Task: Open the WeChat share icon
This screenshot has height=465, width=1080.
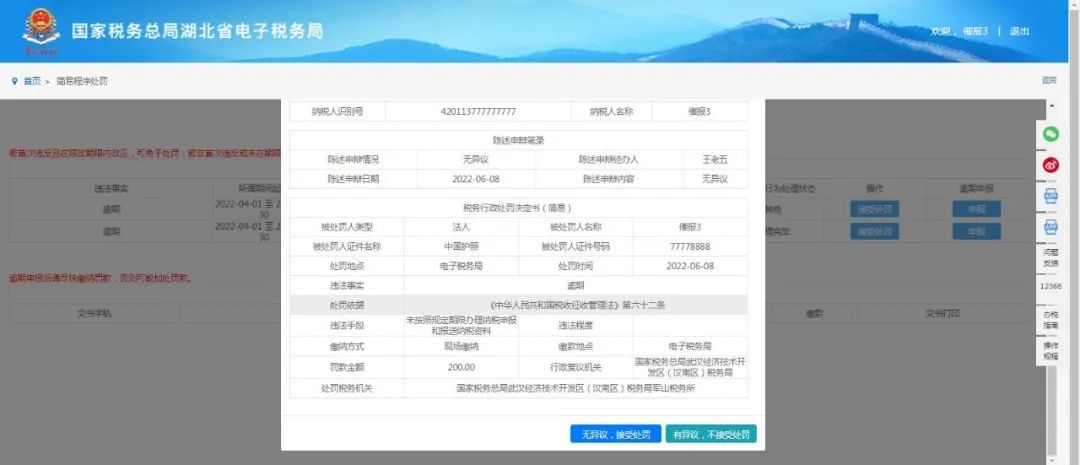Action: tap(1051, 134)
